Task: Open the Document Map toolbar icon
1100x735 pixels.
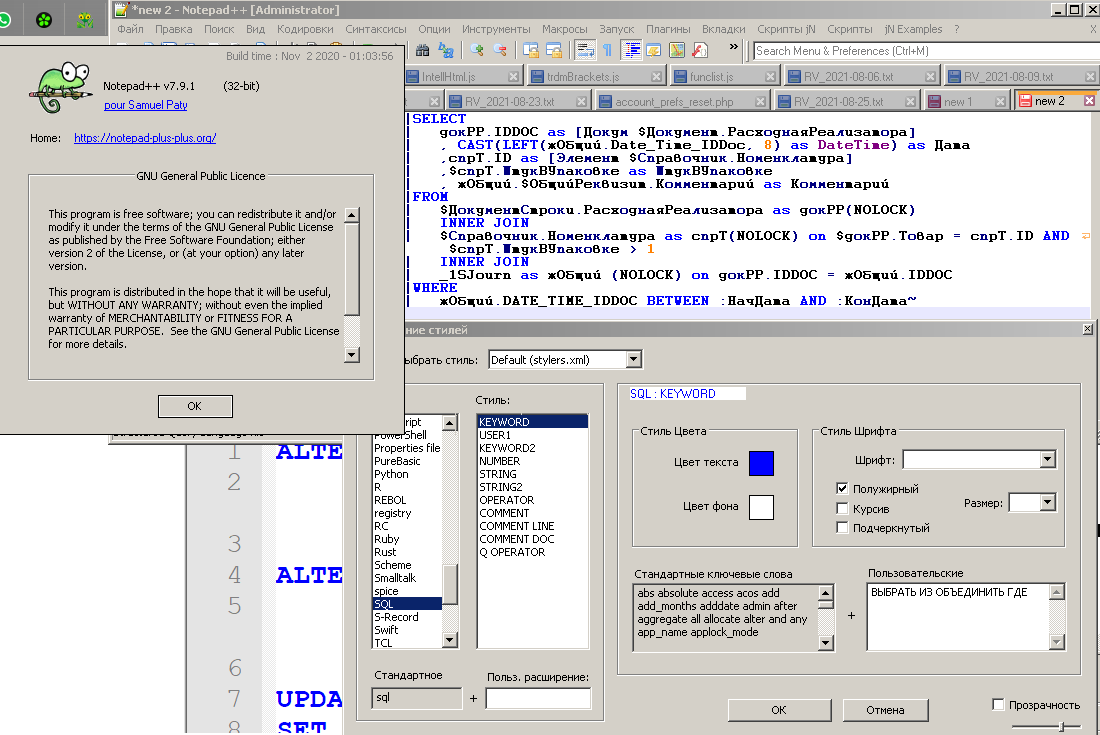Action: pyautogui.click(x=677, y=50)
